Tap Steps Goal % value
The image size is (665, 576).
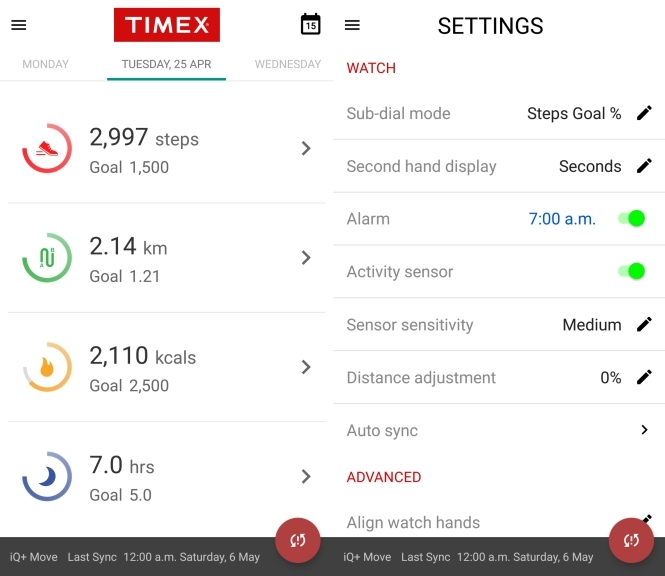click(x=574, y=114)
